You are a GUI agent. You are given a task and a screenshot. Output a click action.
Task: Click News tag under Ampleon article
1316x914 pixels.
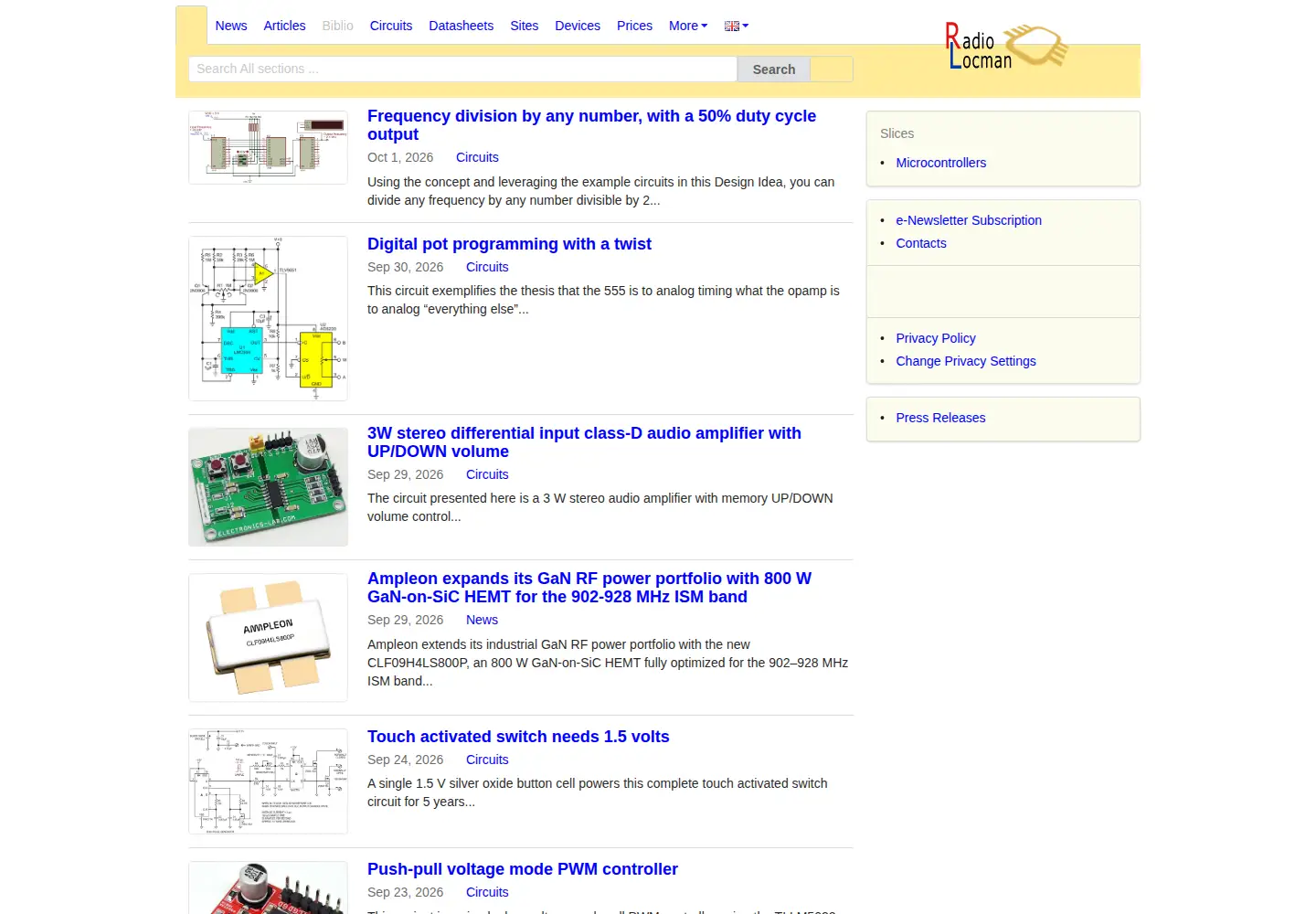[482, 620]
